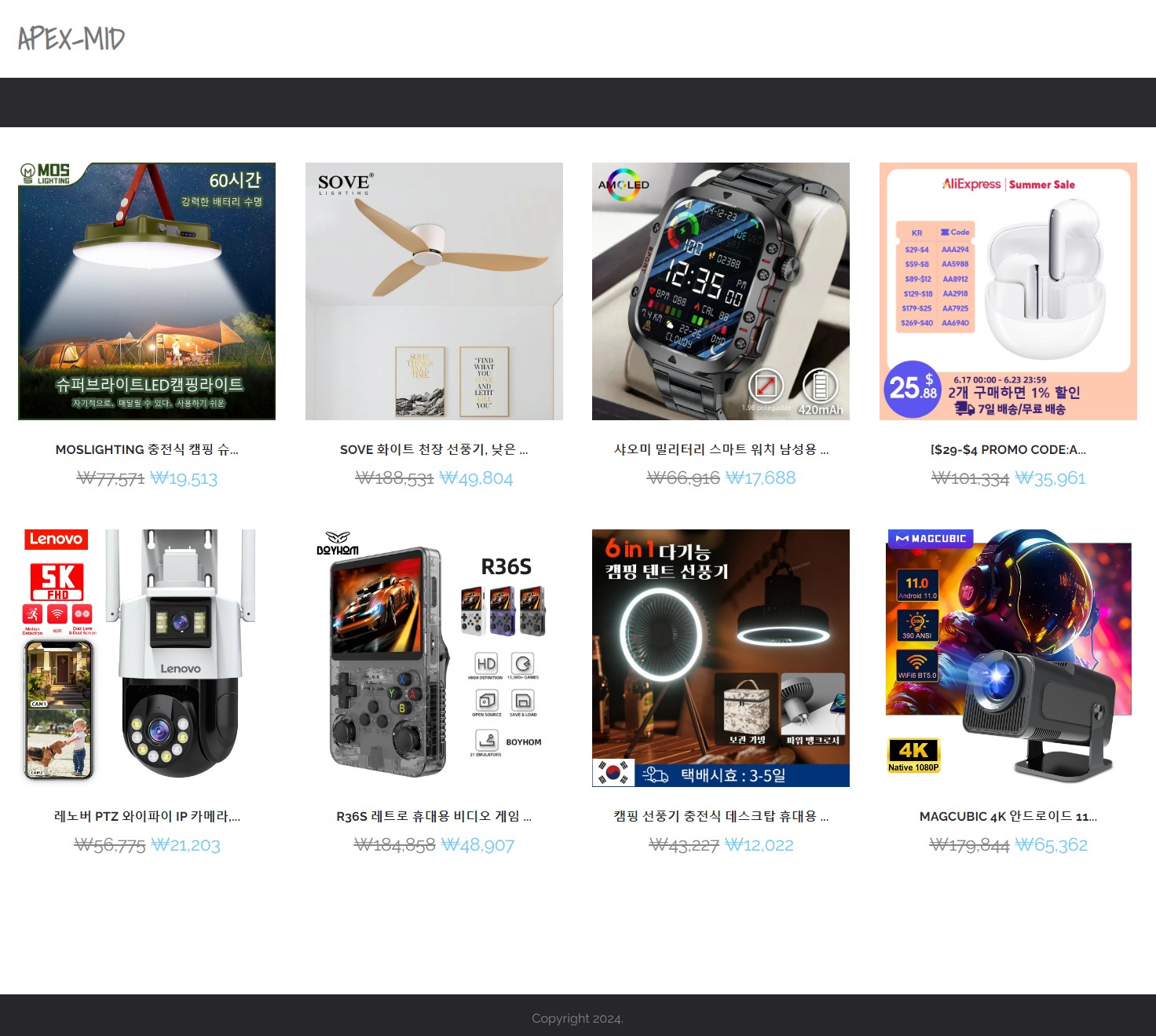Open the SOVE ceiling fan product image
This screenshot has width=1156, height=1036.
point(434,291)
